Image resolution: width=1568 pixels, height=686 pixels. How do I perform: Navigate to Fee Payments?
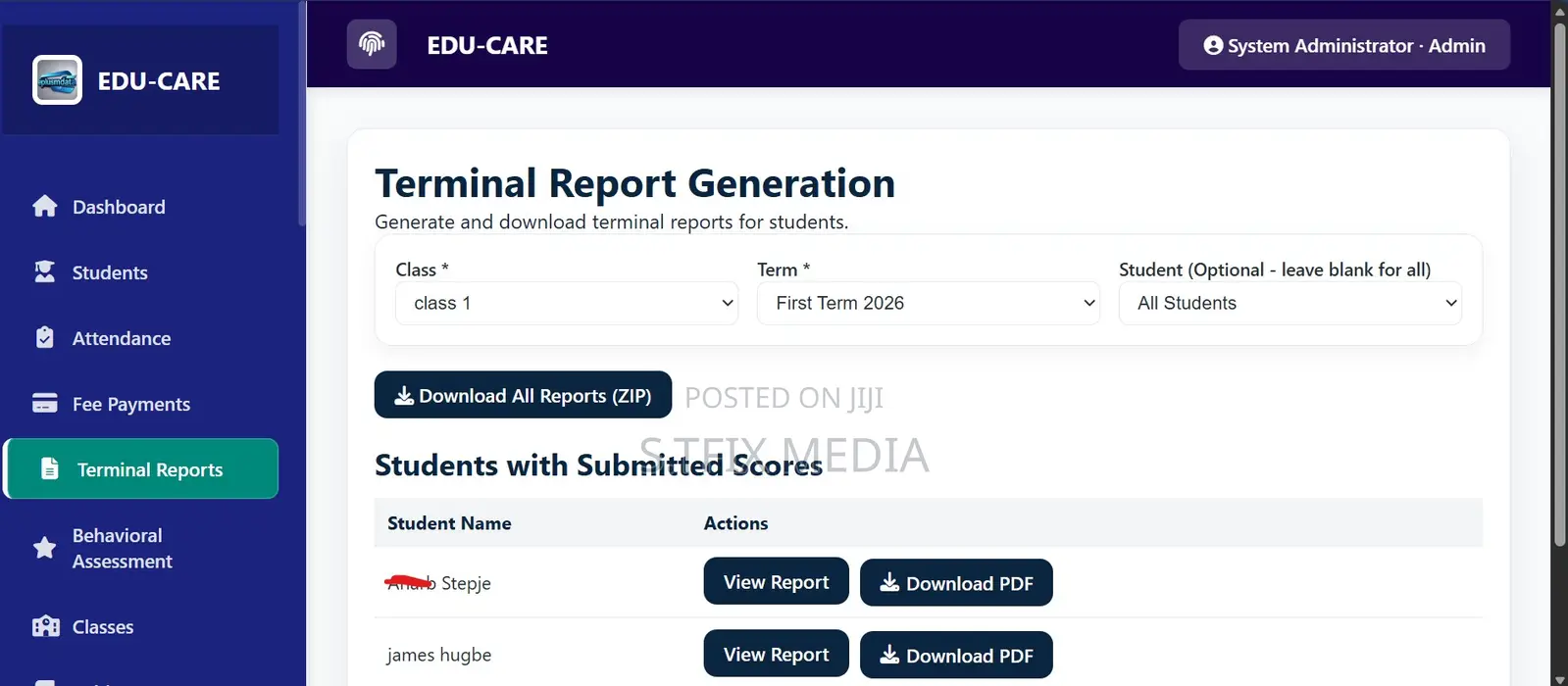coord(140,404)
